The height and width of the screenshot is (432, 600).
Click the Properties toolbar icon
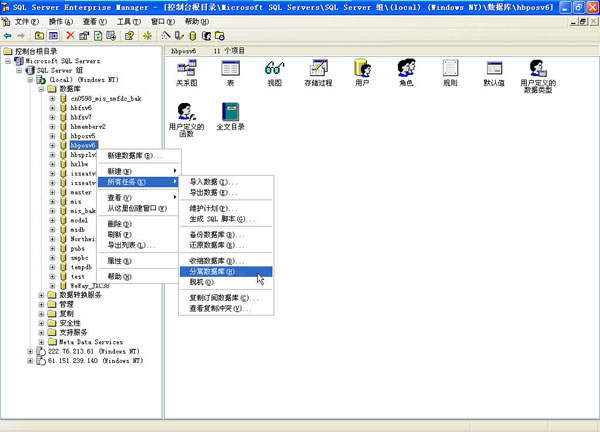pyautogui.click(x=84, y=36)
